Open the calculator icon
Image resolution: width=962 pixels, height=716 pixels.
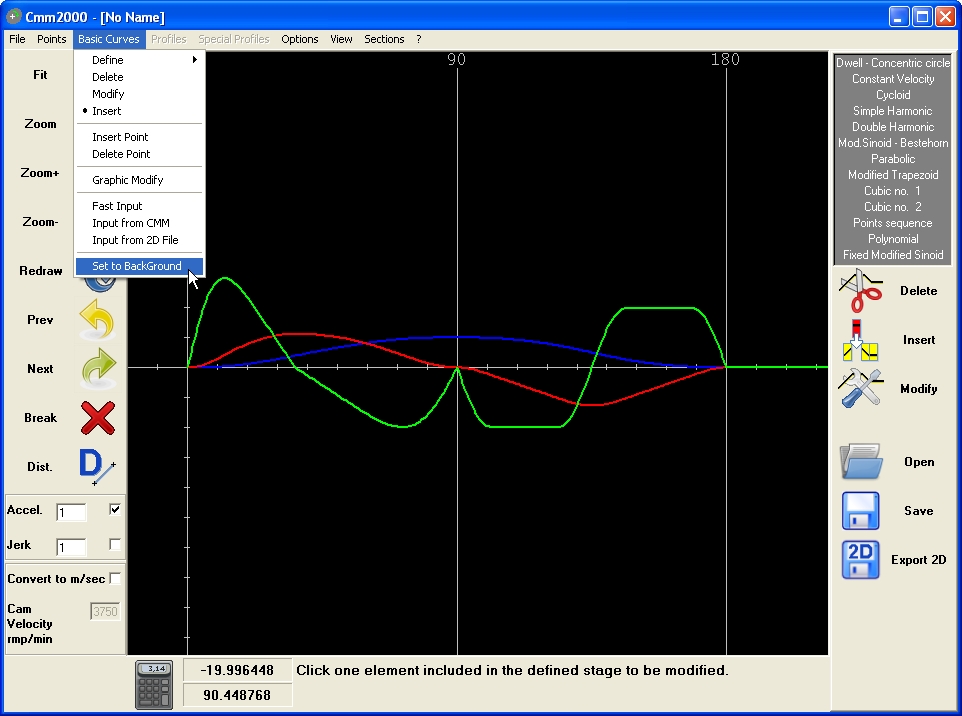(x=154, y=685)
